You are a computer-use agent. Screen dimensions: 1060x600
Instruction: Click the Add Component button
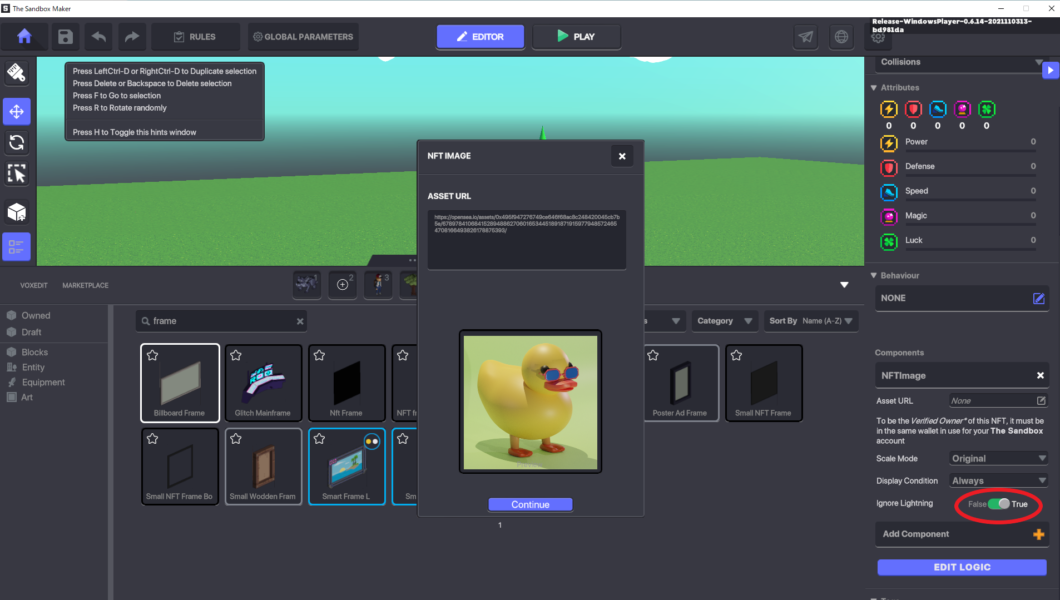point(962,534)
